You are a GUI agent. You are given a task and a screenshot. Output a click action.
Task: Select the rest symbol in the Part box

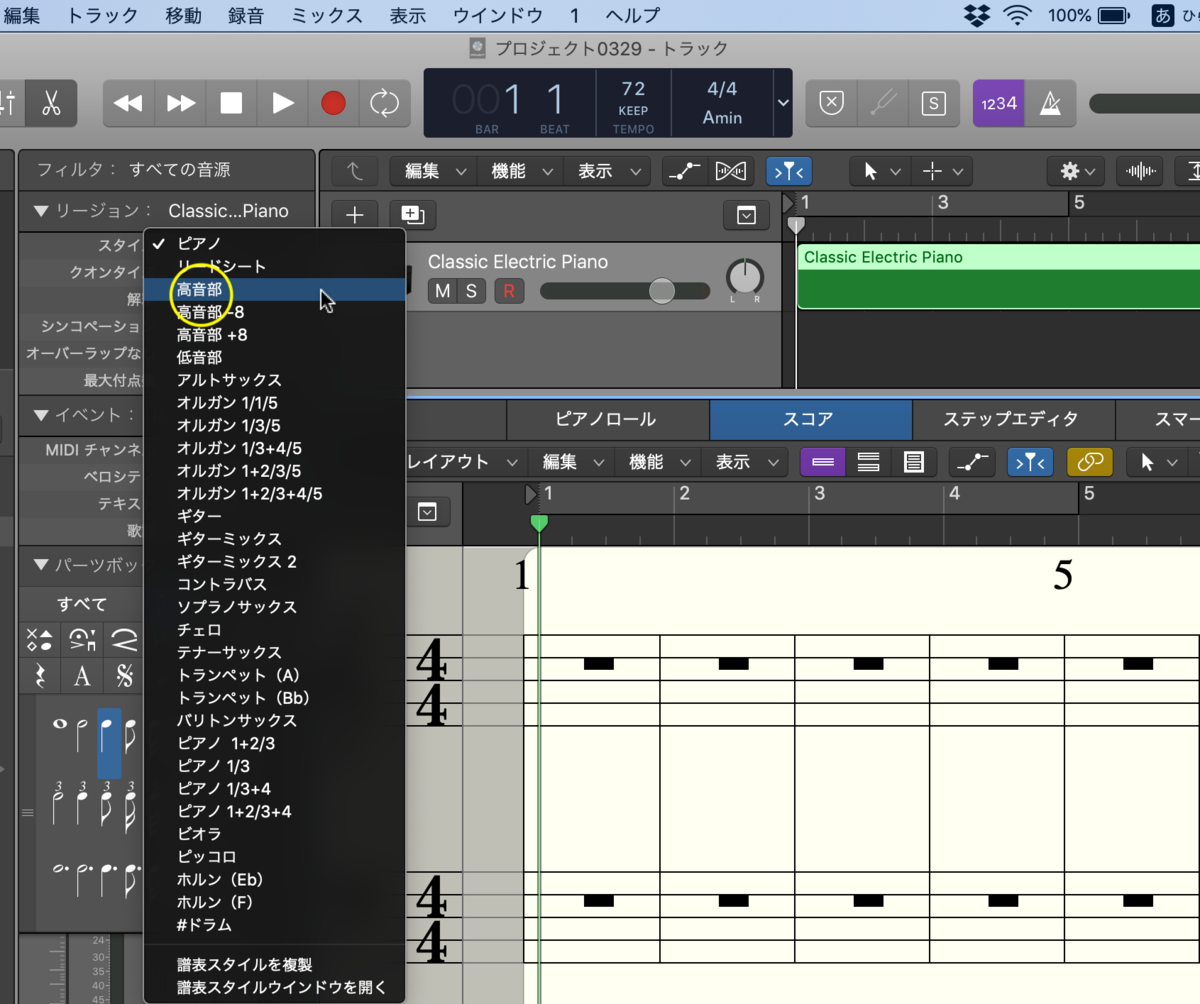[x=41, y=678]
